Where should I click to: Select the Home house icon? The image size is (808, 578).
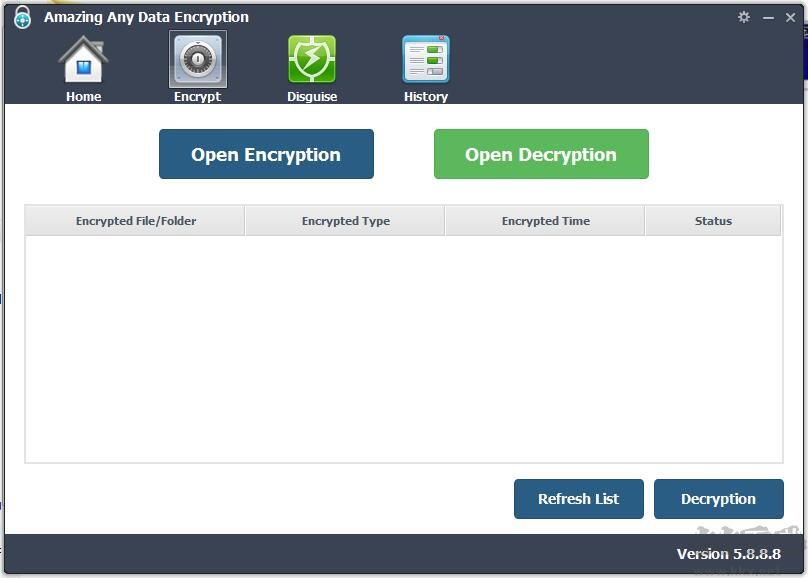click(x=83, y=60)
